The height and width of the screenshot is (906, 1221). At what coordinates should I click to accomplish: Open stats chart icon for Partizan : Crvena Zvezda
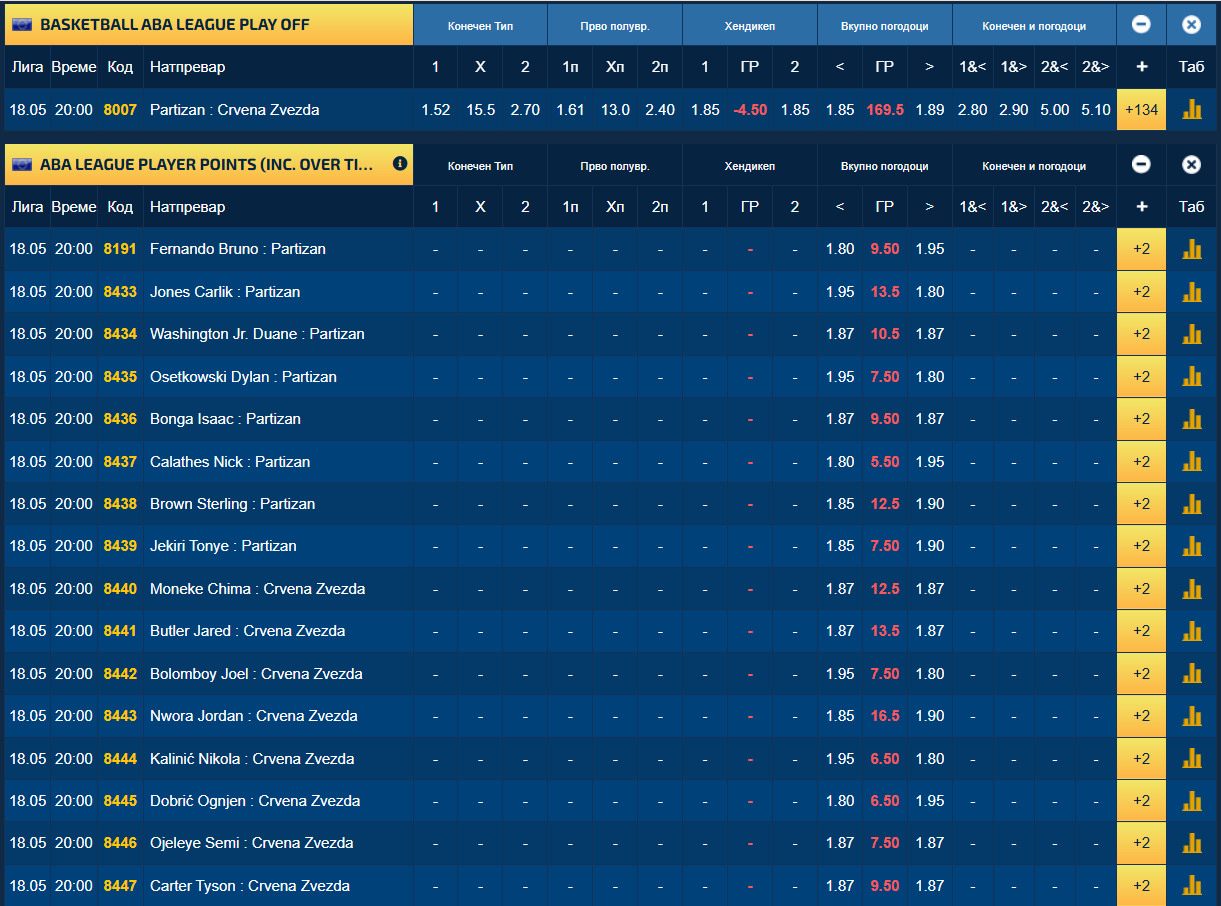point(1192,110)
